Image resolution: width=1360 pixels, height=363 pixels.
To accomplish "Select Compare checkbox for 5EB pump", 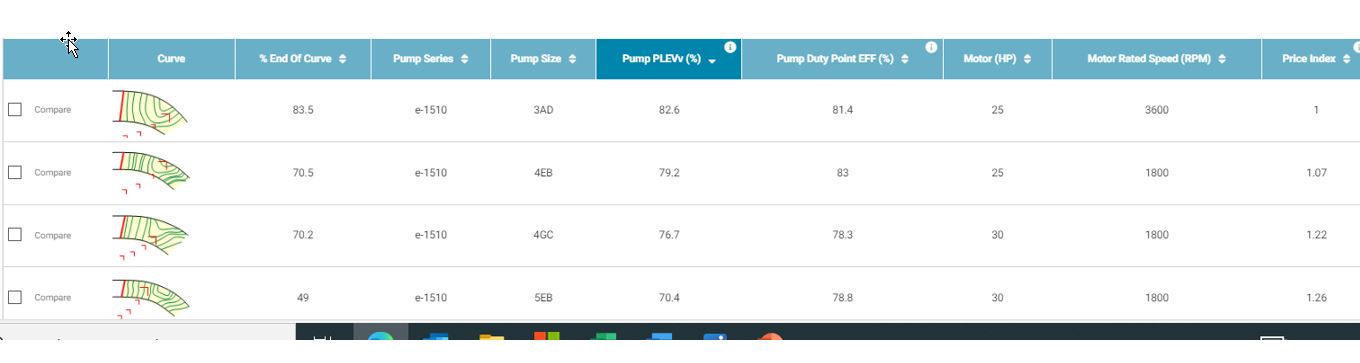I will 15,297.
